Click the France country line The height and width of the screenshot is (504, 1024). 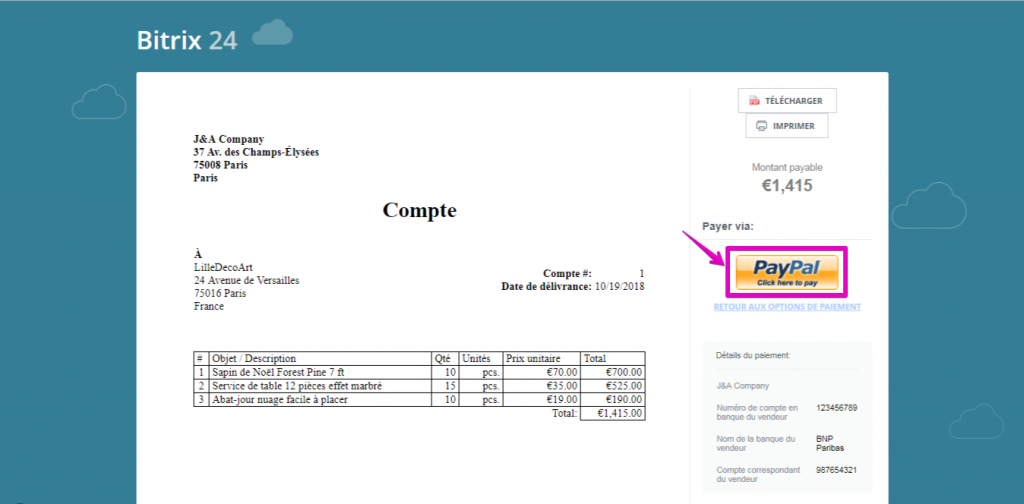[209, 306]
